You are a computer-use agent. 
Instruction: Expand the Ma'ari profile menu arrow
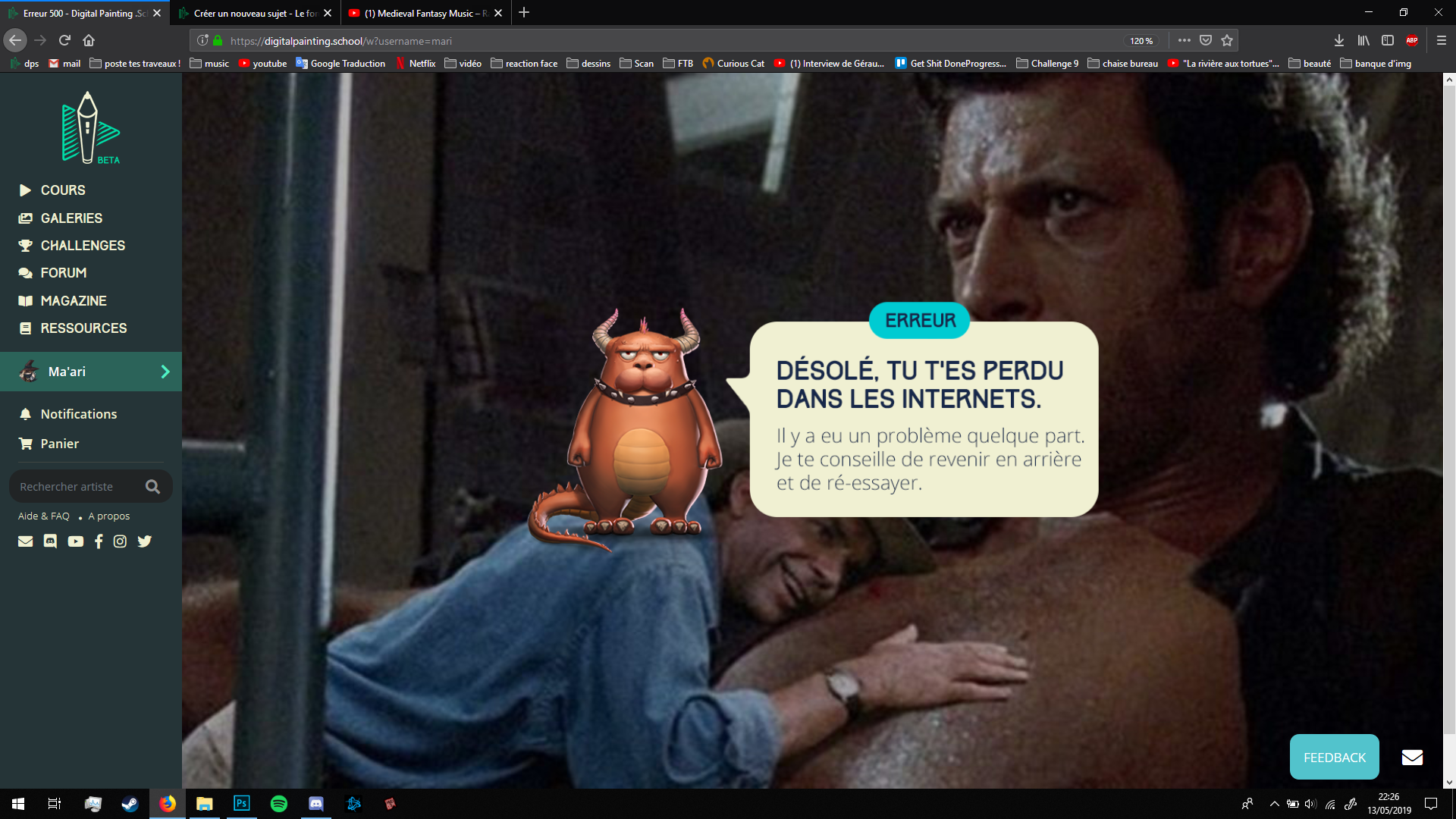pos(165,372)
